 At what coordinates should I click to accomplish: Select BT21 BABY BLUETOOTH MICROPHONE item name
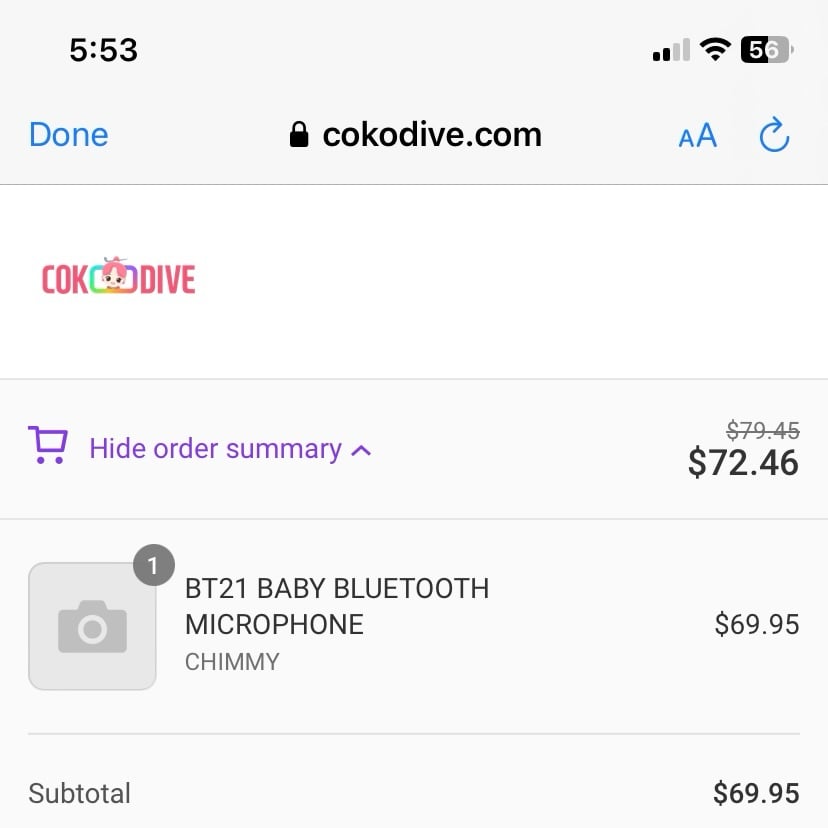point(337,606)
